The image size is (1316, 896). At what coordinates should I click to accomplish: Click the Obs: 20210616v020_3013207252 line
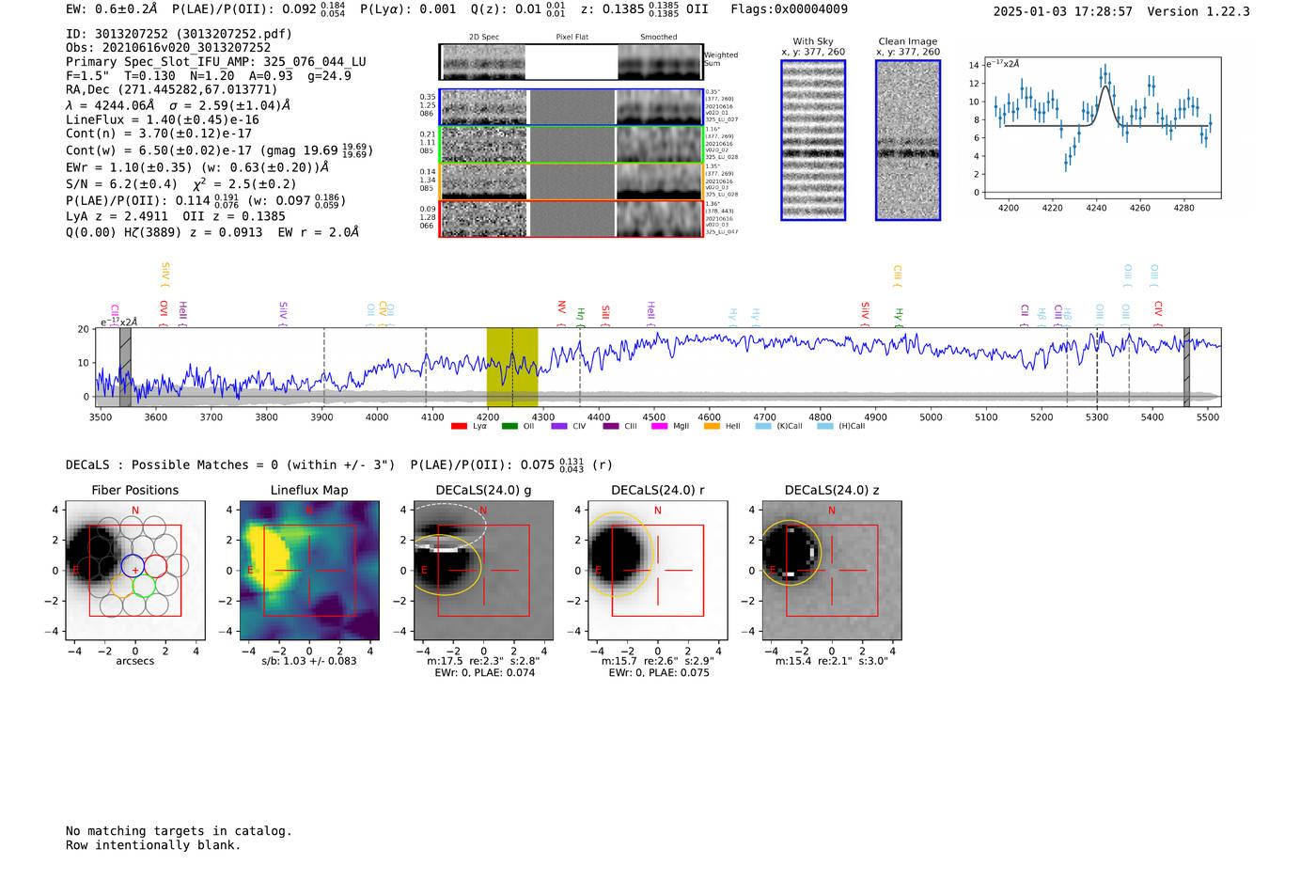tap(168, 48)
